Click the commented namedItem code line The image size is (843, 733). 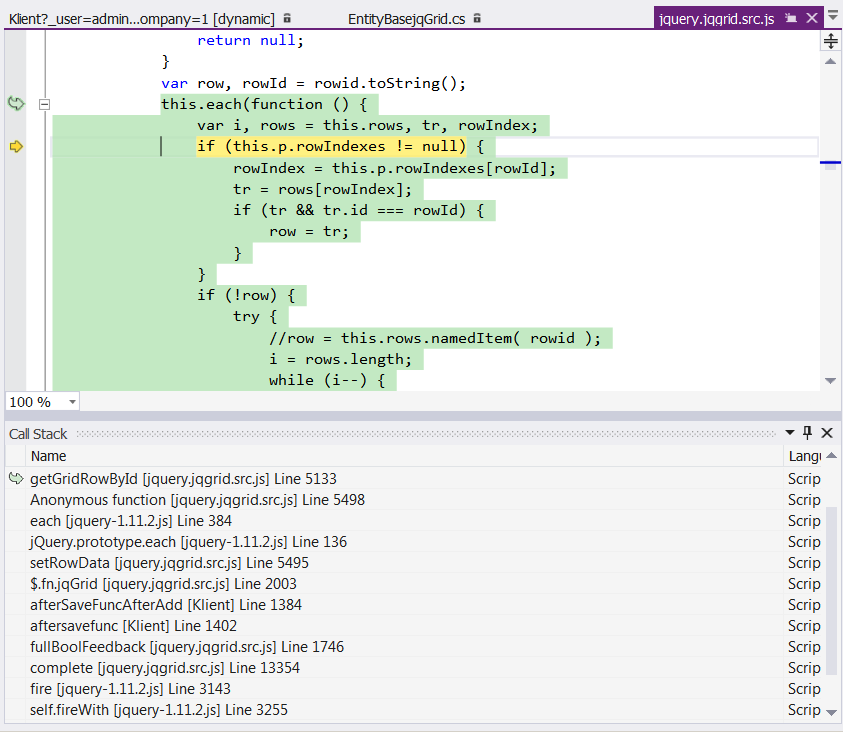coord(435,338)
